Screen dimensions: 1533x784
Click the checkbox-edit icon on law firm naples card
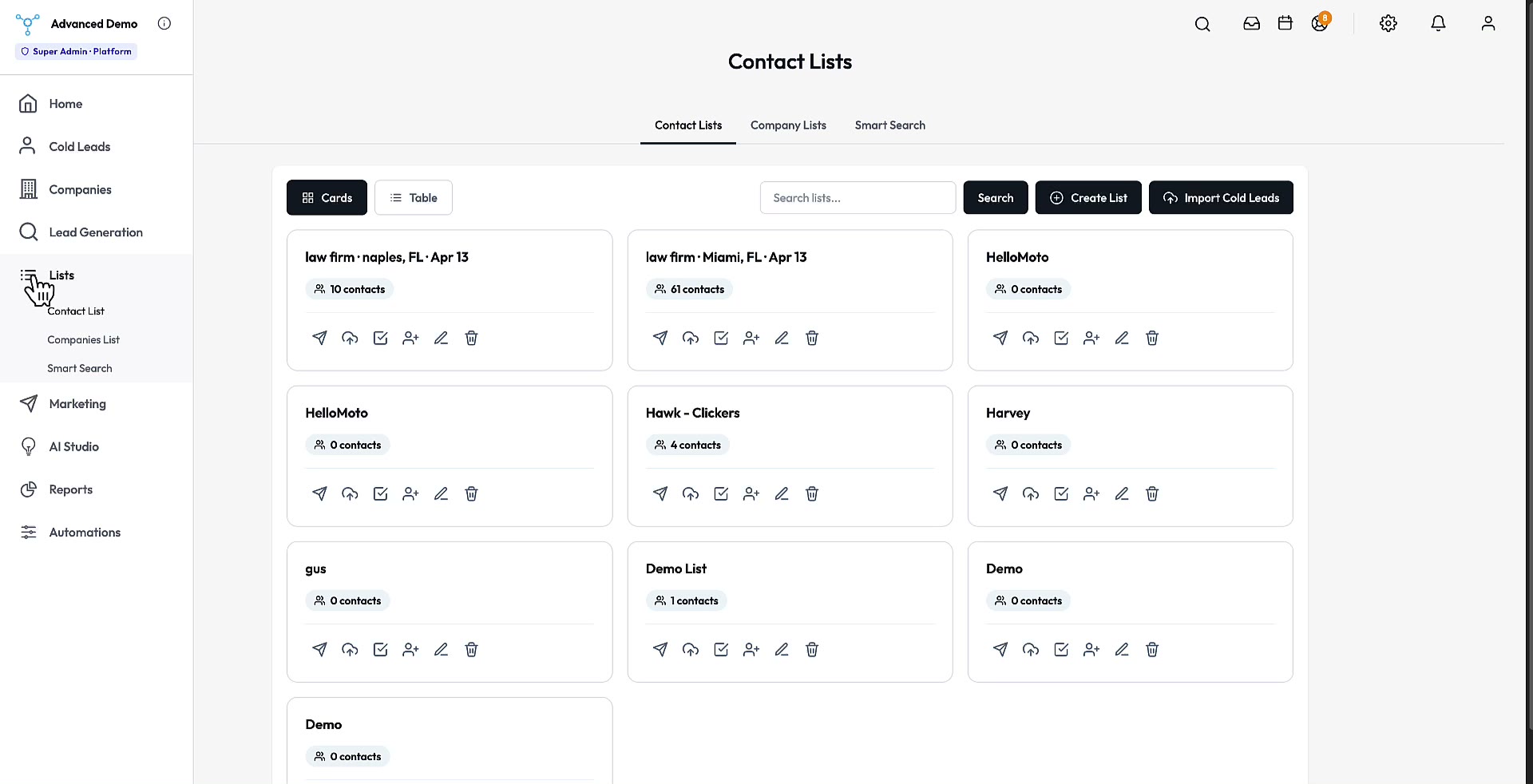(380, 338)
